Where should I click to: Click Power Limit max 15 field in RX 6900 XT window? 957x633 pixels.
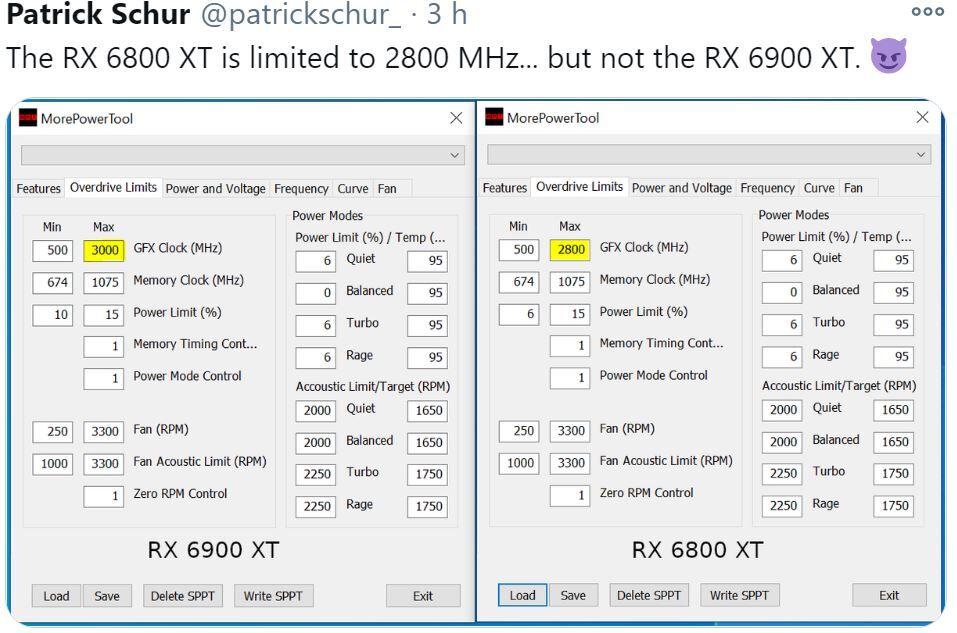click(104, 314)
